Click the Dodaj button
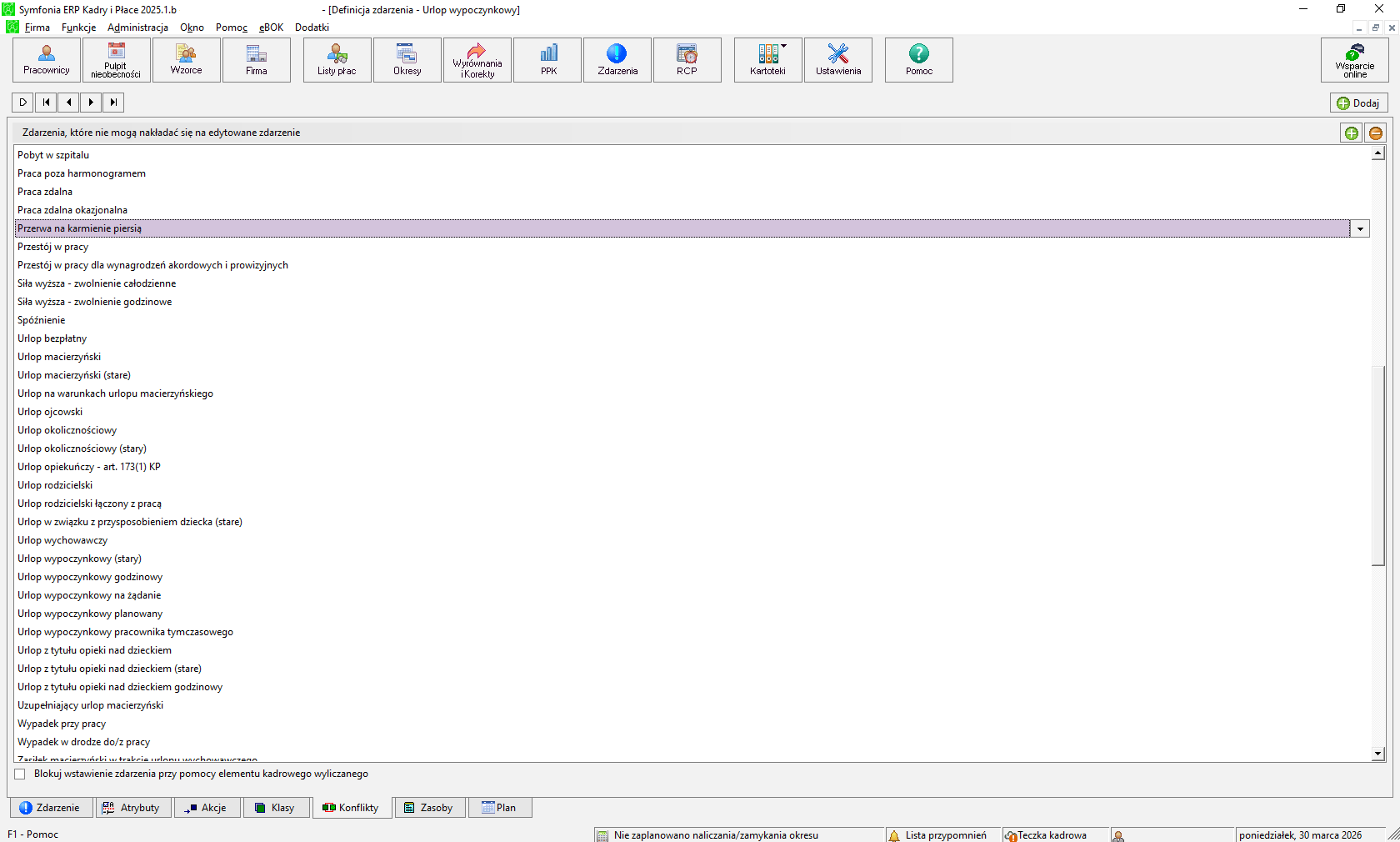1400x842 pixels. click(x=1358, y=103)
